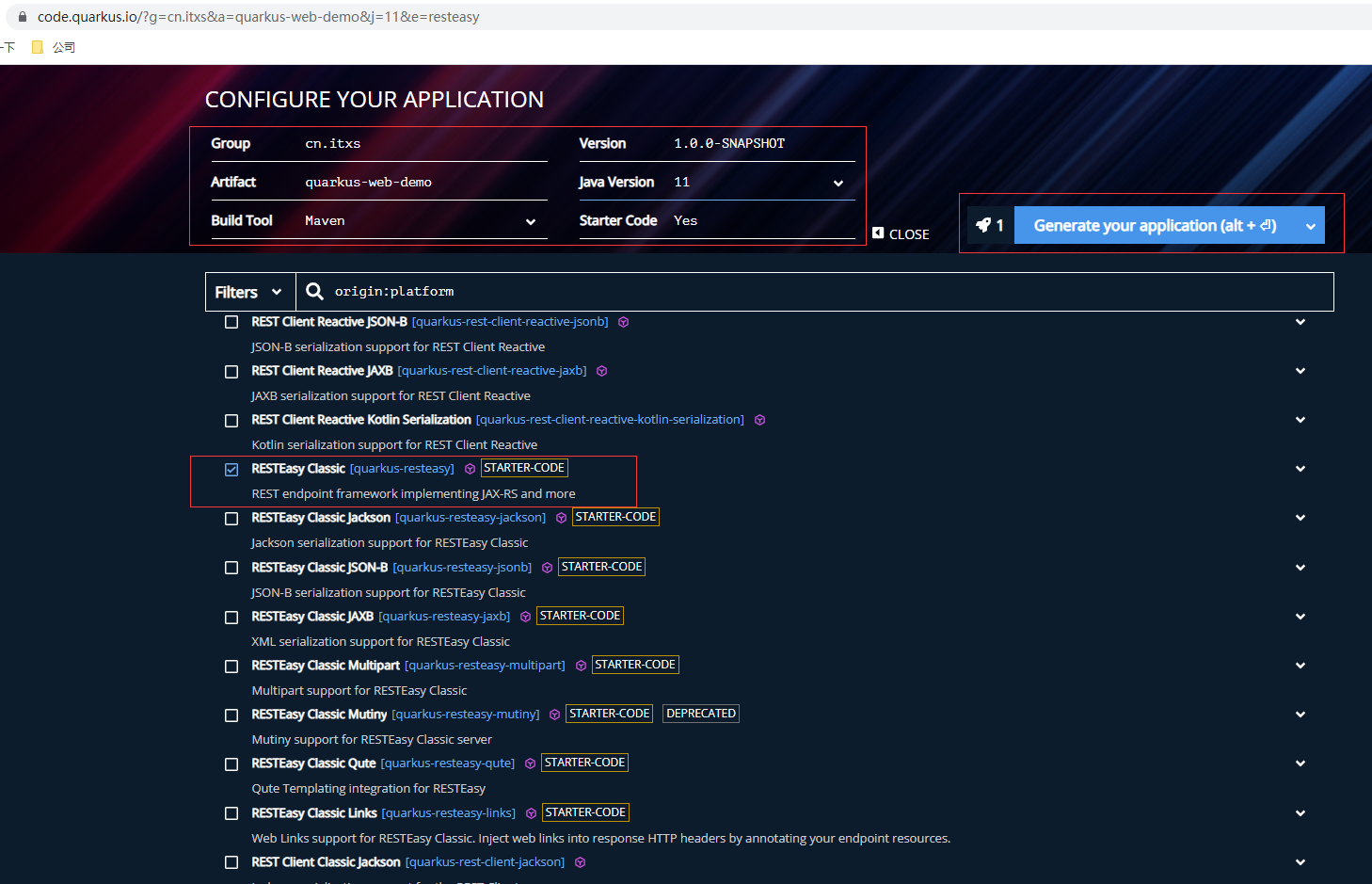Screen dimensions: 1372x884
Task: Expand RESTEasy Classic Qute row chevron
Action: pos(1300,763)
